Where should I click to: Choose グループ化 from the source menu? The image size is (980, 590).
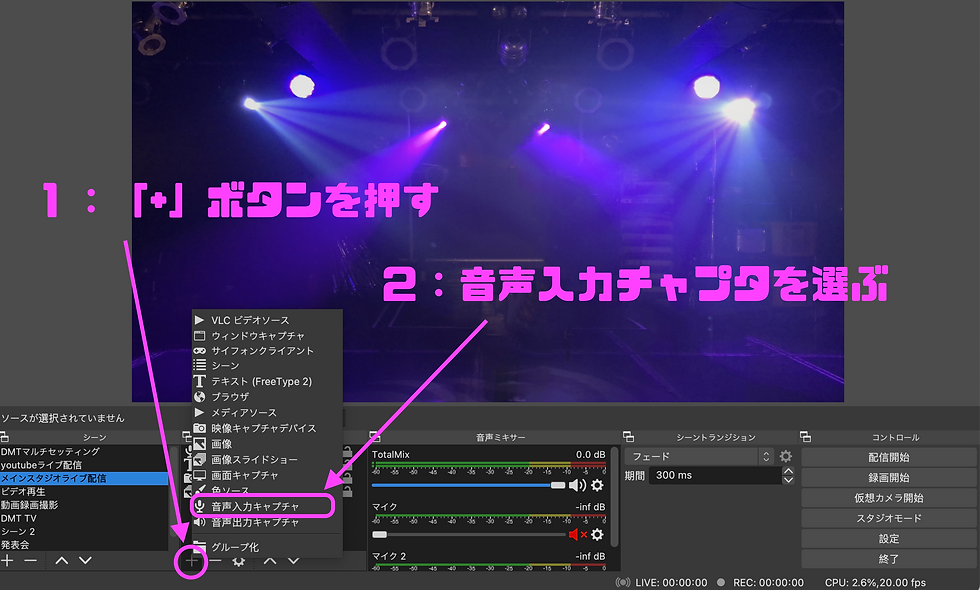point(267,547)
